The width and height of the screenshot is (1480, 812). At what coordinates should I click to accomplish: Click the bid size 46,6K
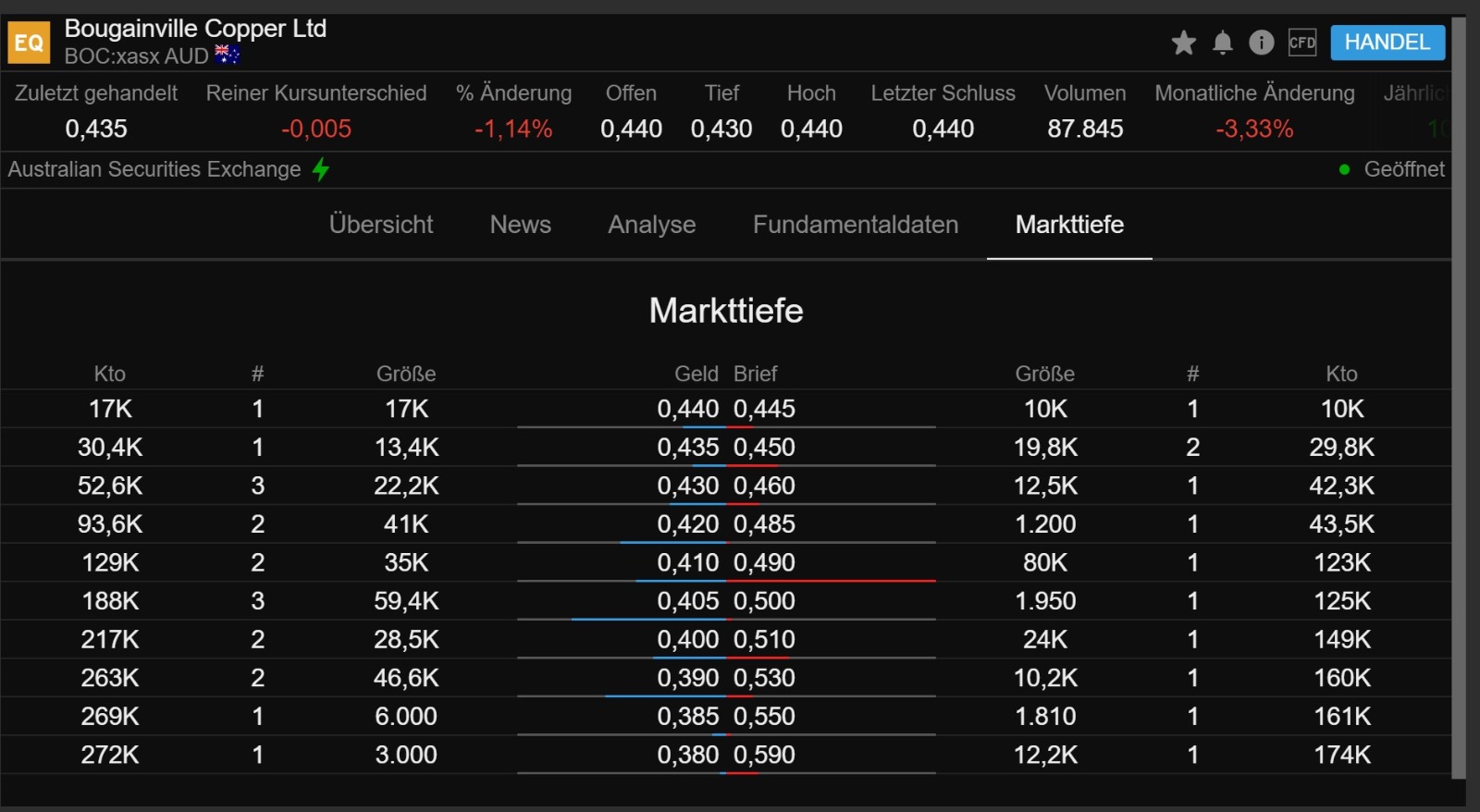point(406,678)
